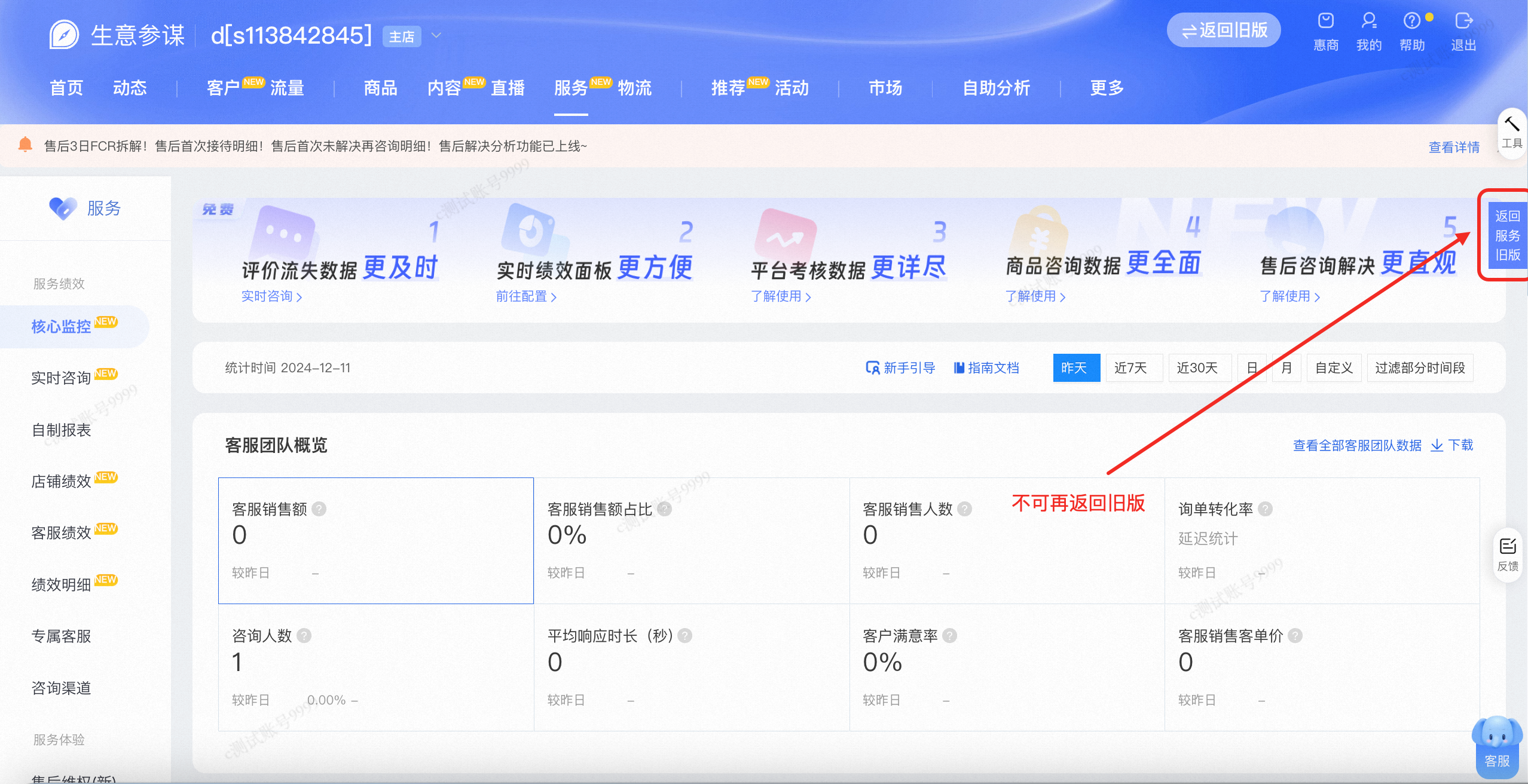Open 前往配置 link under 实时绩效面板

[x=526, y=296]
